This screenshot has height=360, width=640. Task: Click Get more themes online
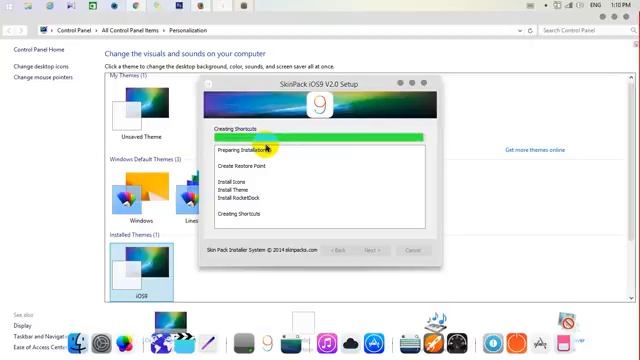(535, 150)
